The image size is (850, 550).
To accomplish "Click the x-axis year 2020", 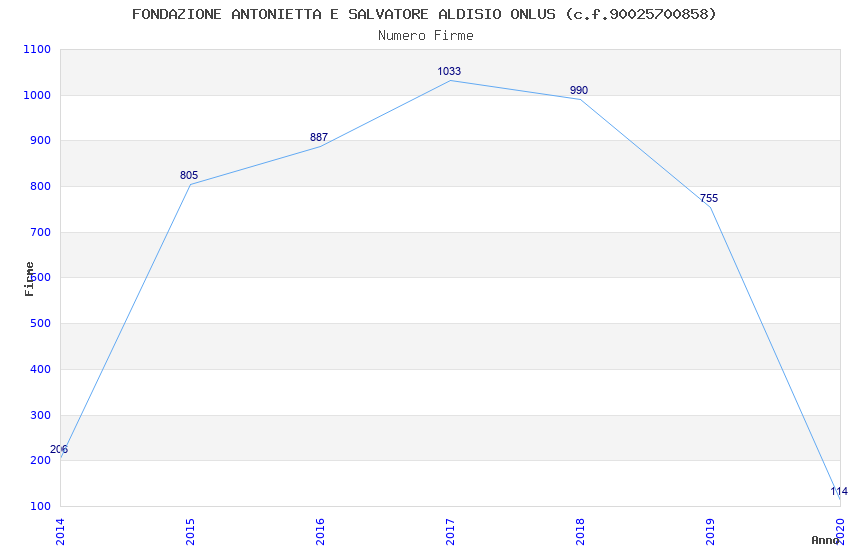I will [841, 532].
